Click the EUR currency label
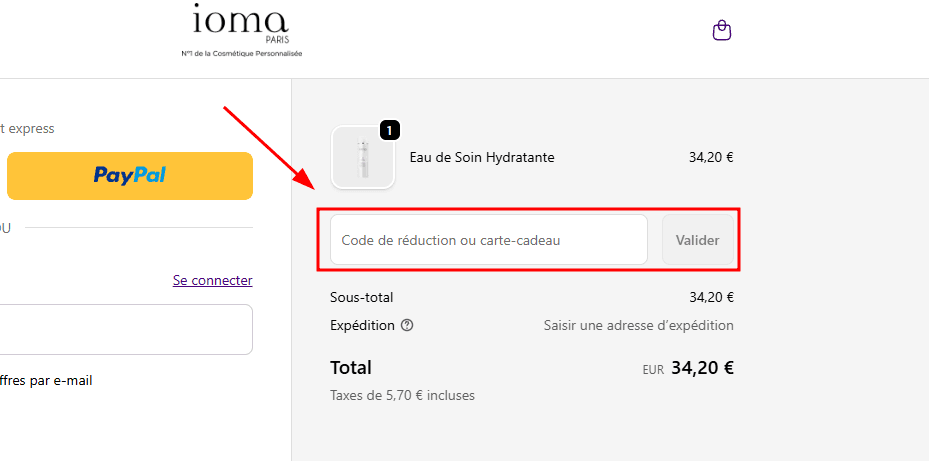The width and height of the screenshot is (929, 461). pyautogui.click(x=653, y=369)
